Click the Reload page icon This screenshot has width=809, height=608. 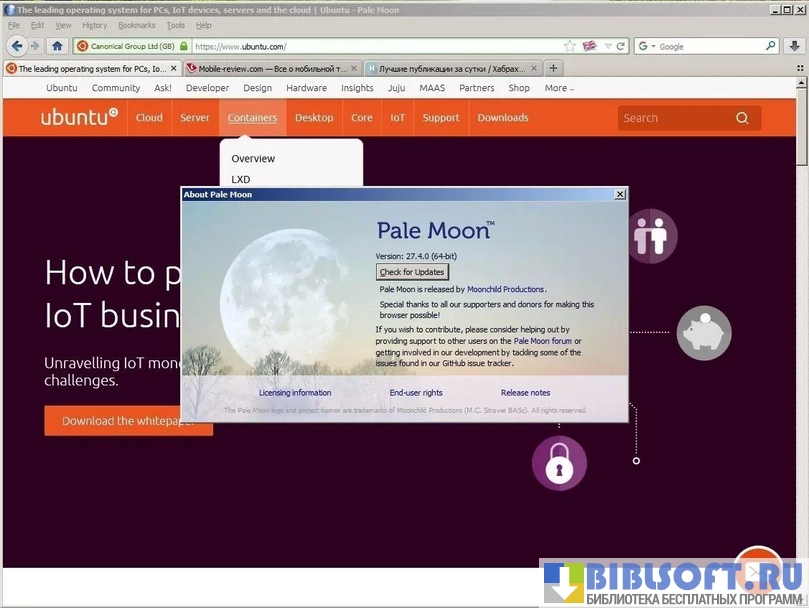621,46
